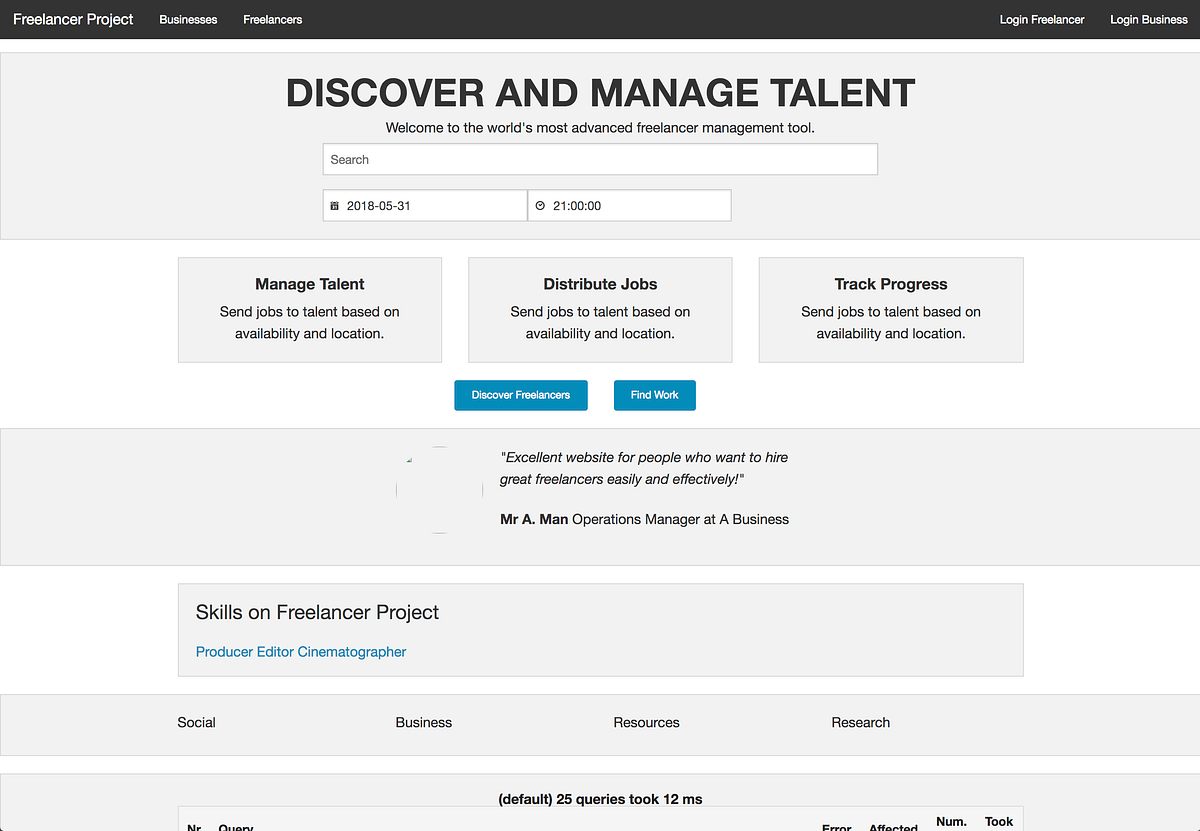Click the Social footer heading
Screen dimensions: 1200x831
tap(197, 722)
